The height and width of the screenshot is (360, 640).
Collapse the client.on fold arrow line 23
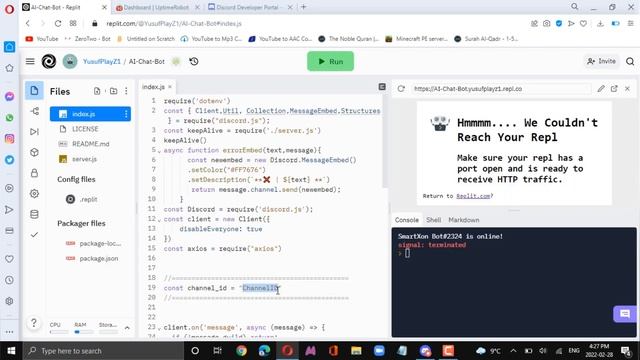tap(160, 328)
